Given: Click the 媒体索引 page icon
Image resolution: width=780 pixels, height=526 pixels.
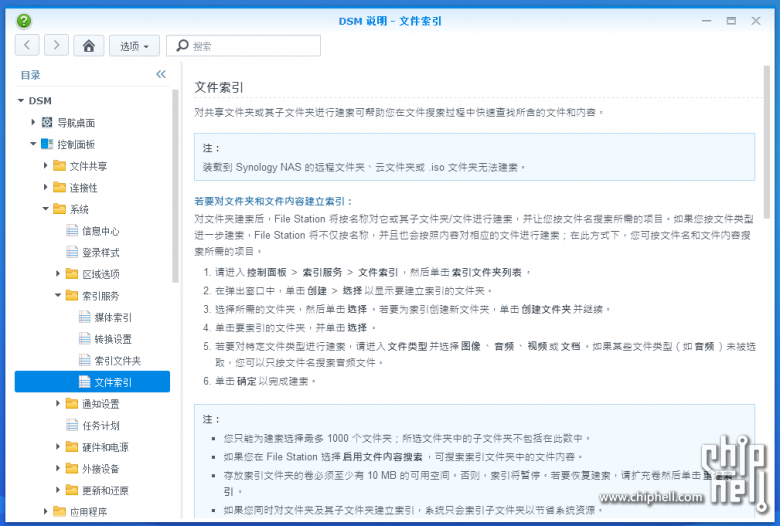Looking at the screenshot, I should coord(85,317).
